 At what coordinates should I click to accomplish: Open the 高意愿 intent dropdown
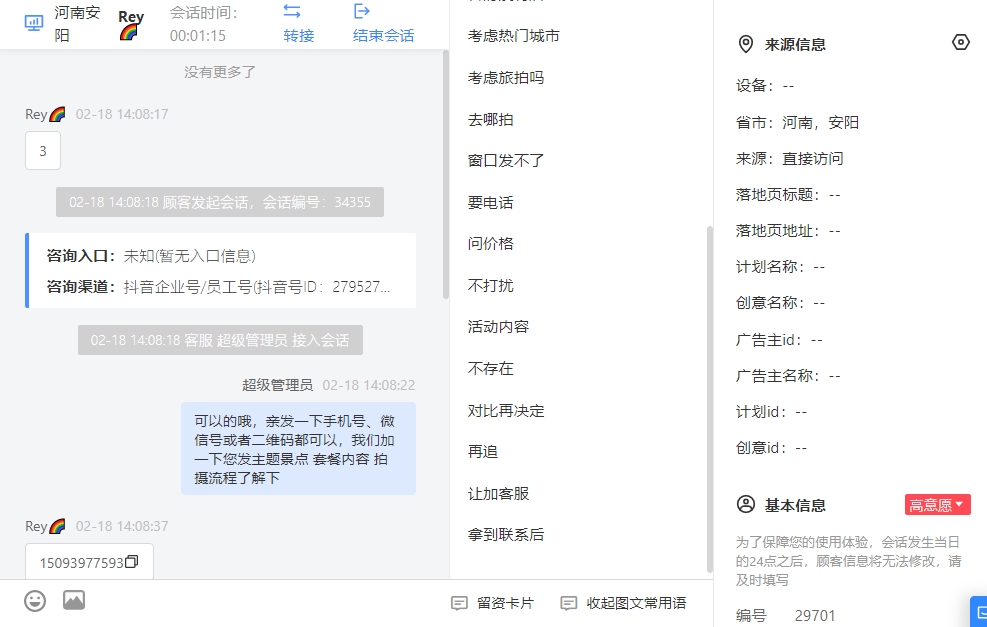point(938,505)
